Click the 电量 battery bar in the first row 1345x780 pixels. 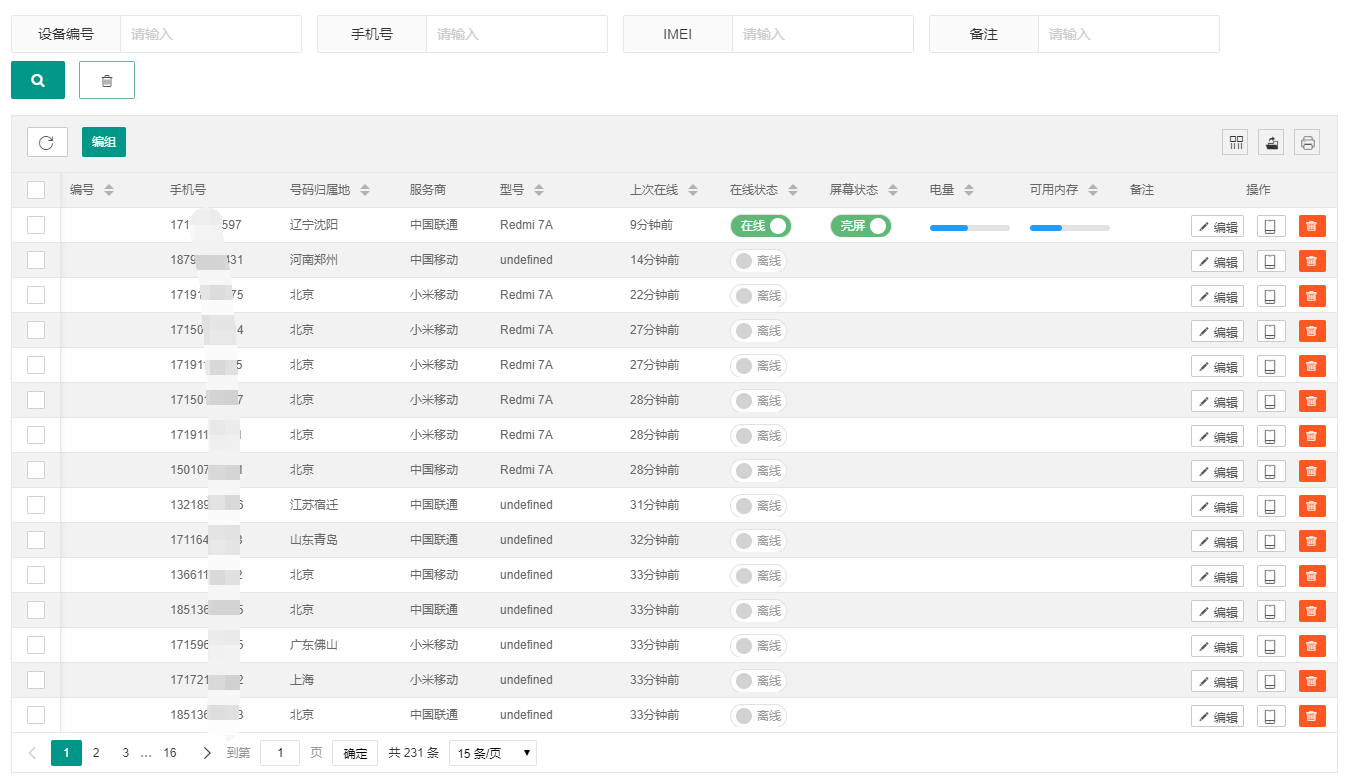[970, 228]
